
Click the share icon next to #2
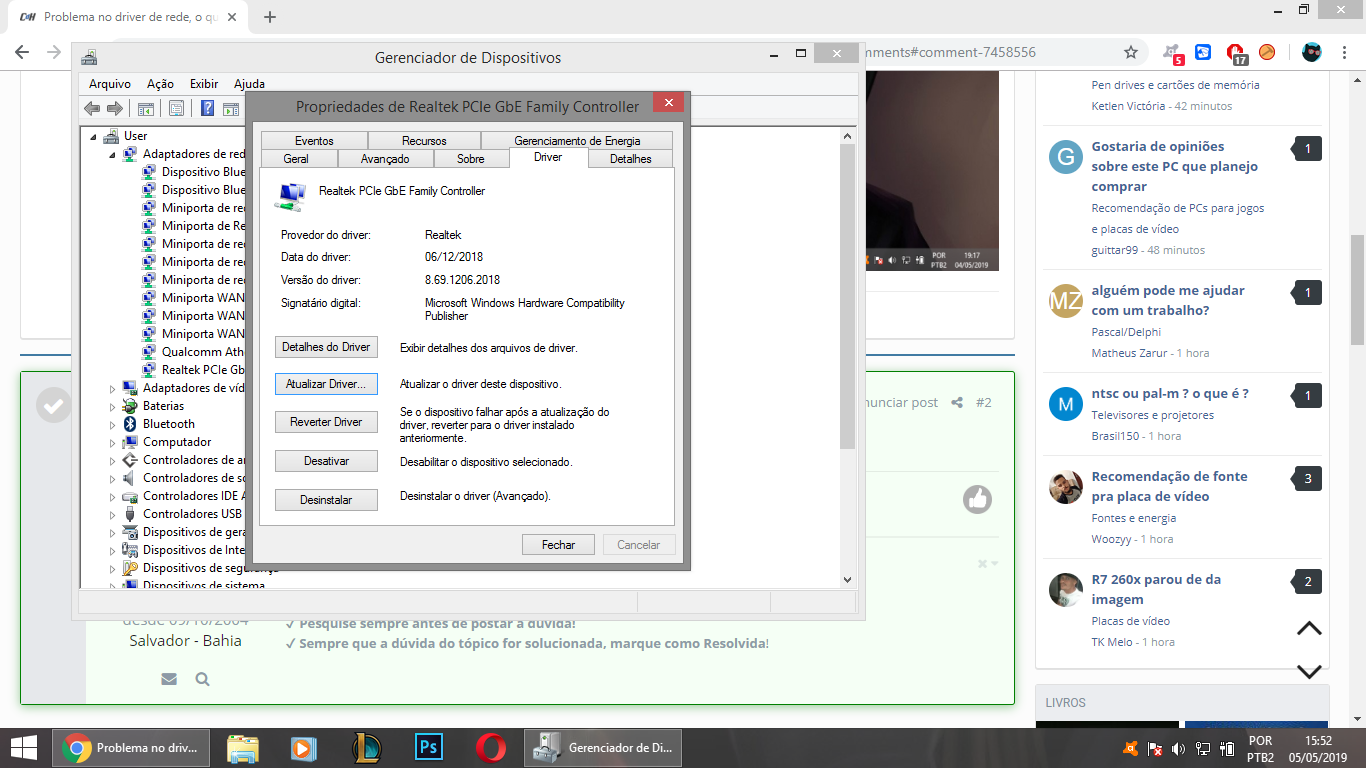[x=957, y=402]
